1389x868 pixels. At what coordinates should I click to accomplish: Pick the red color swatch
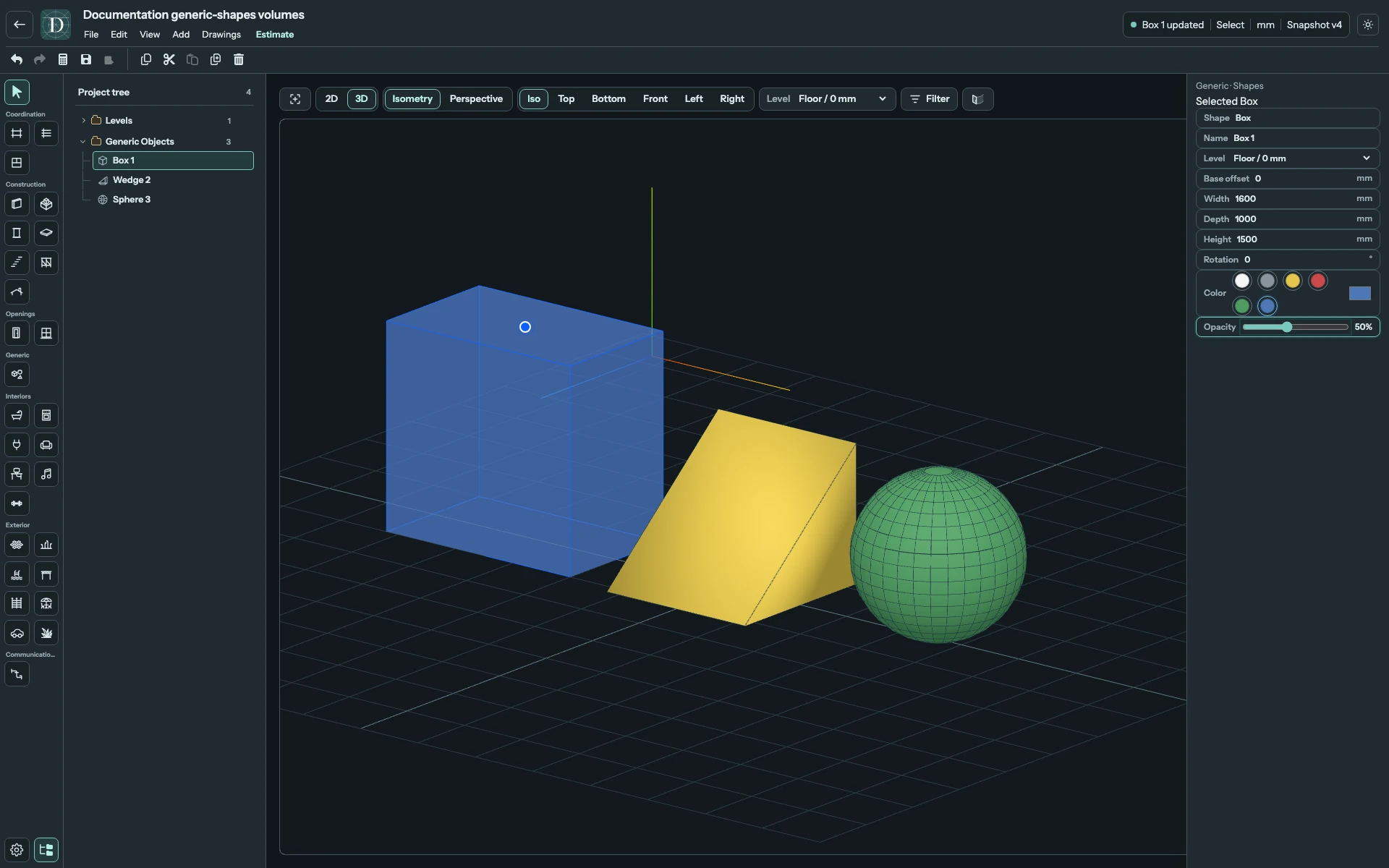(1318, 281)
